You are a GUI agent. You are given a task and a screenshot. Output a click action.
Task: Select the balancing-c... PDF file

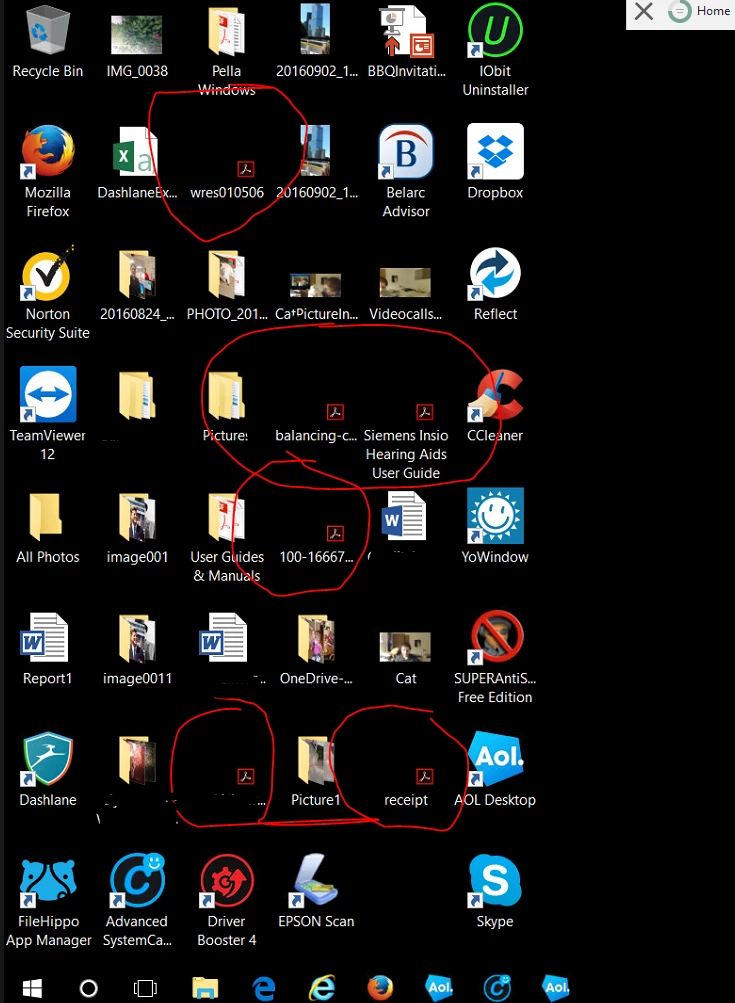coord(335,412)
